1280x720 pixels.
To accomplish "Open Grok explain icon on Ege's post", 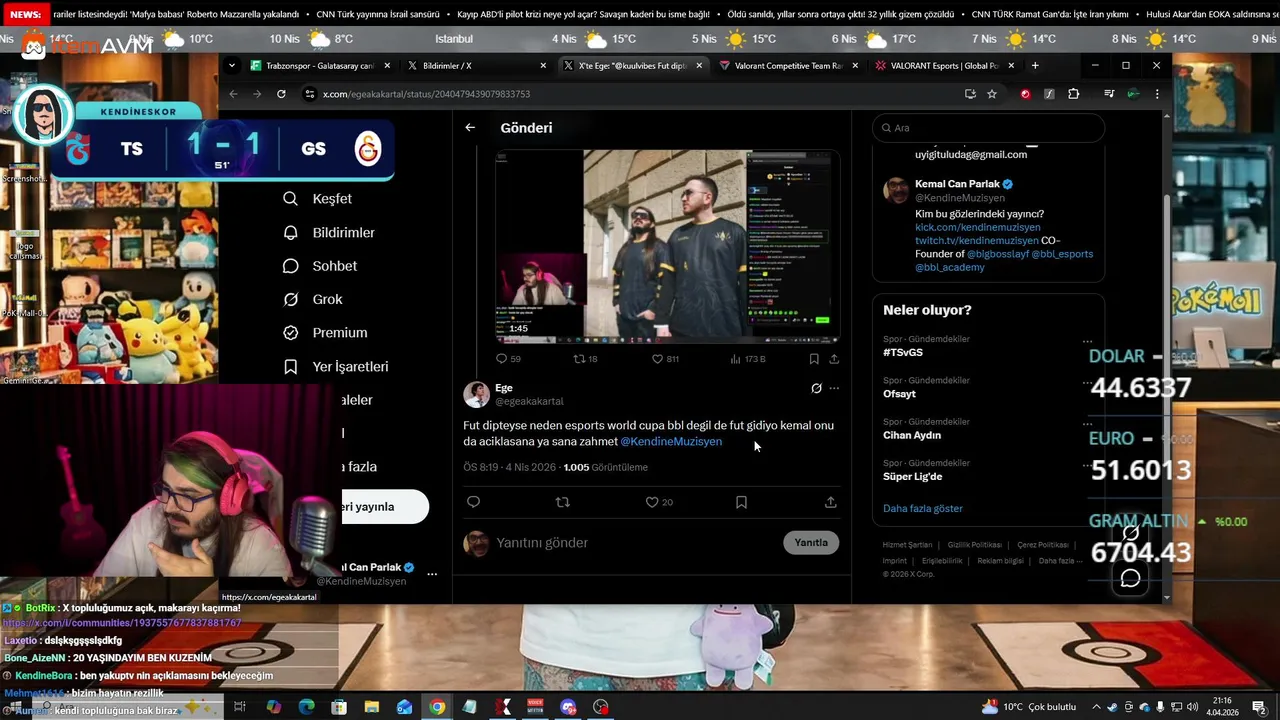I will [x=816, y=388].
